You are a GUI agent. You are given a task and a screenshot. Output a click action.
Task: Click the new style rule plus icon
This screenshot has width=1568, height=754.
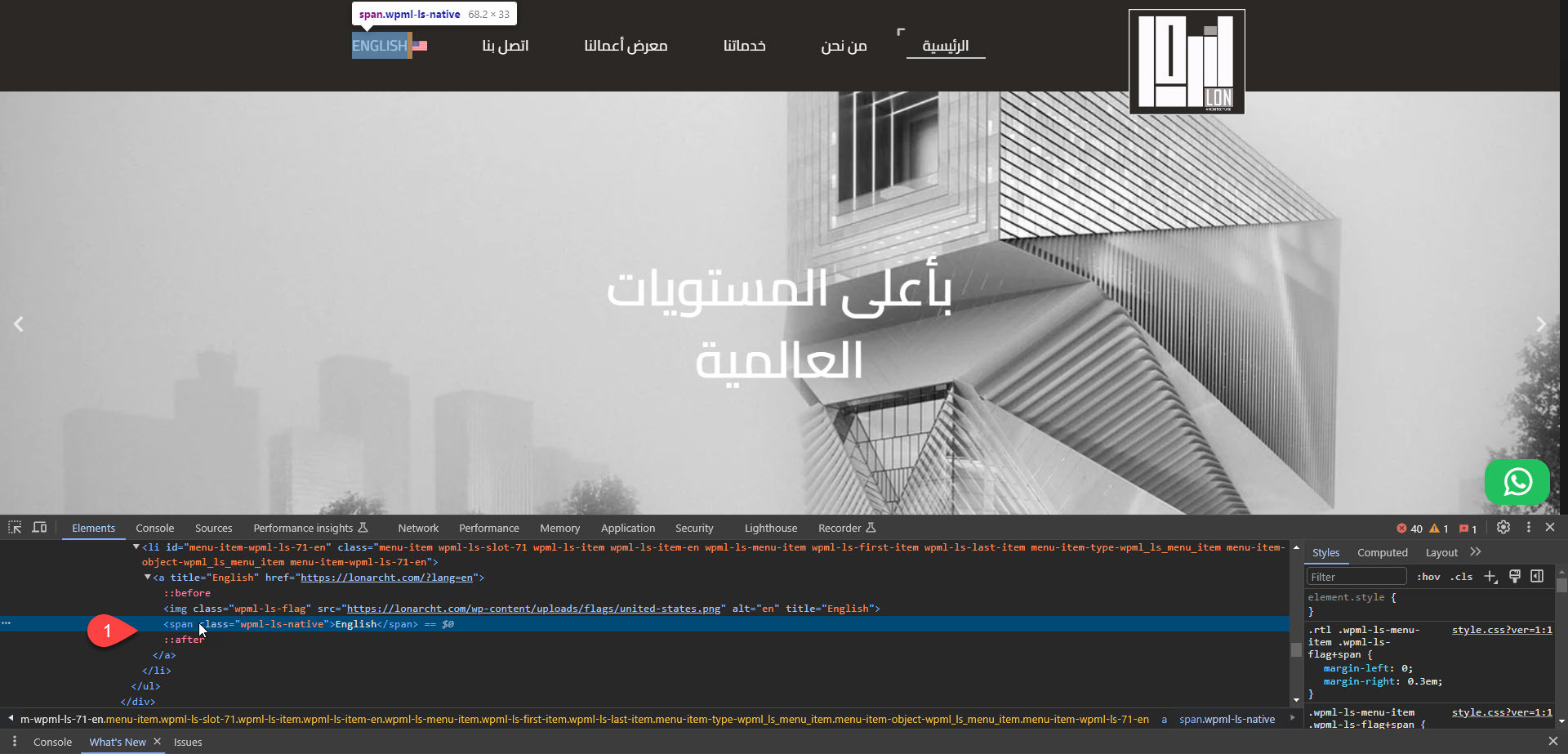1490,577
